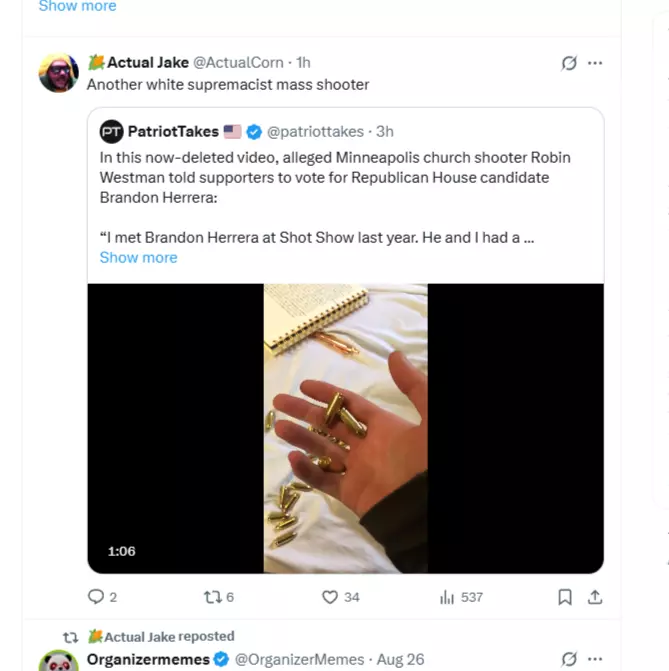Click the topmost Show more link

coord(77,6)
